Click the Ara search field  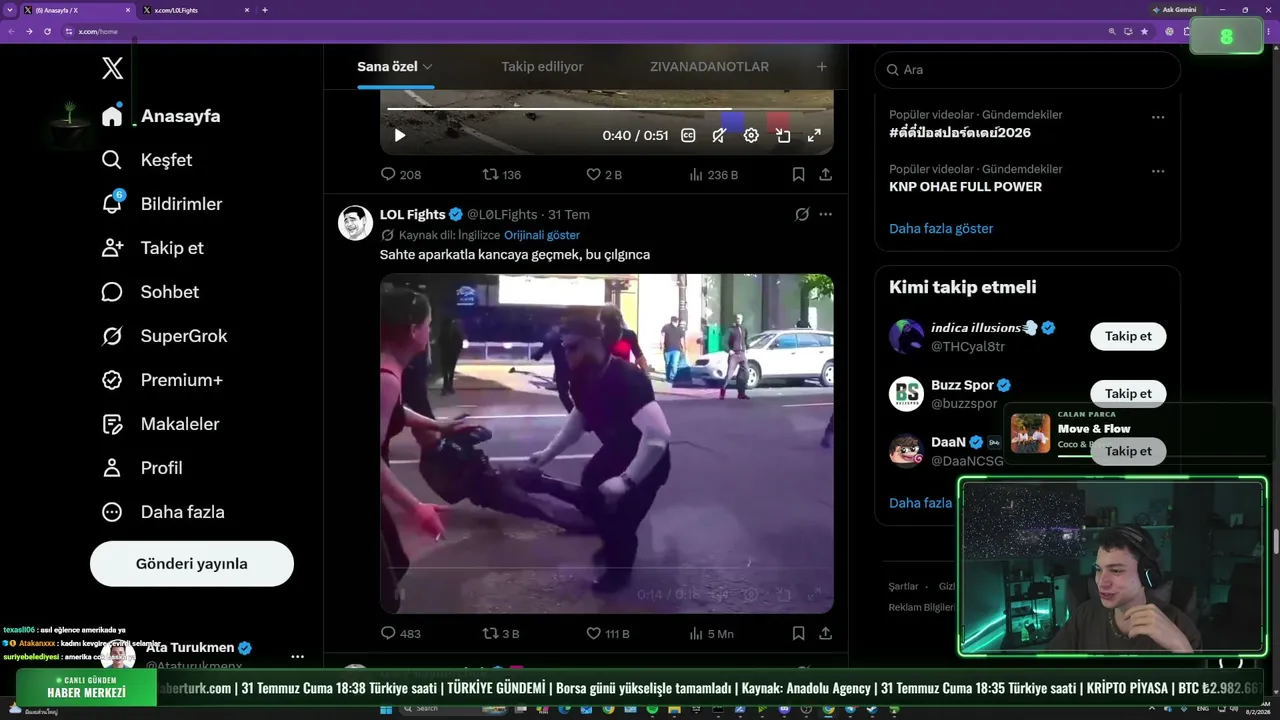pos(1028,70)
